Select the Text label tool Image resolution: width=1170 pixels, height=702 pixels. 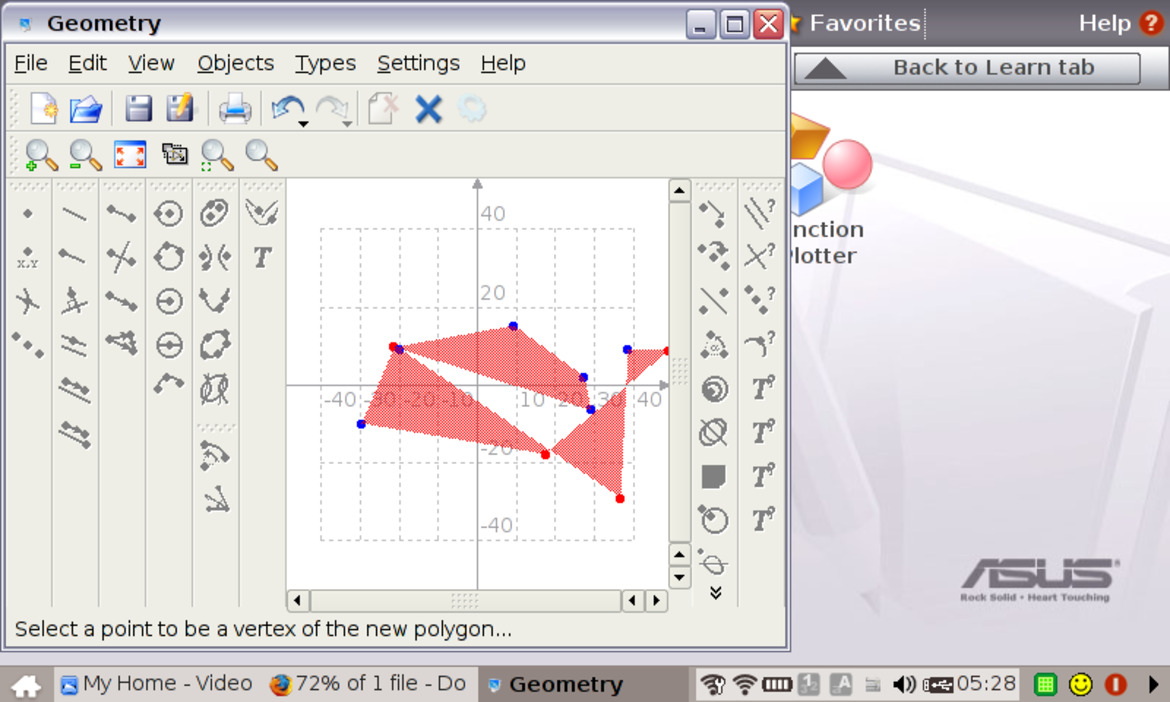click(261, 257)
